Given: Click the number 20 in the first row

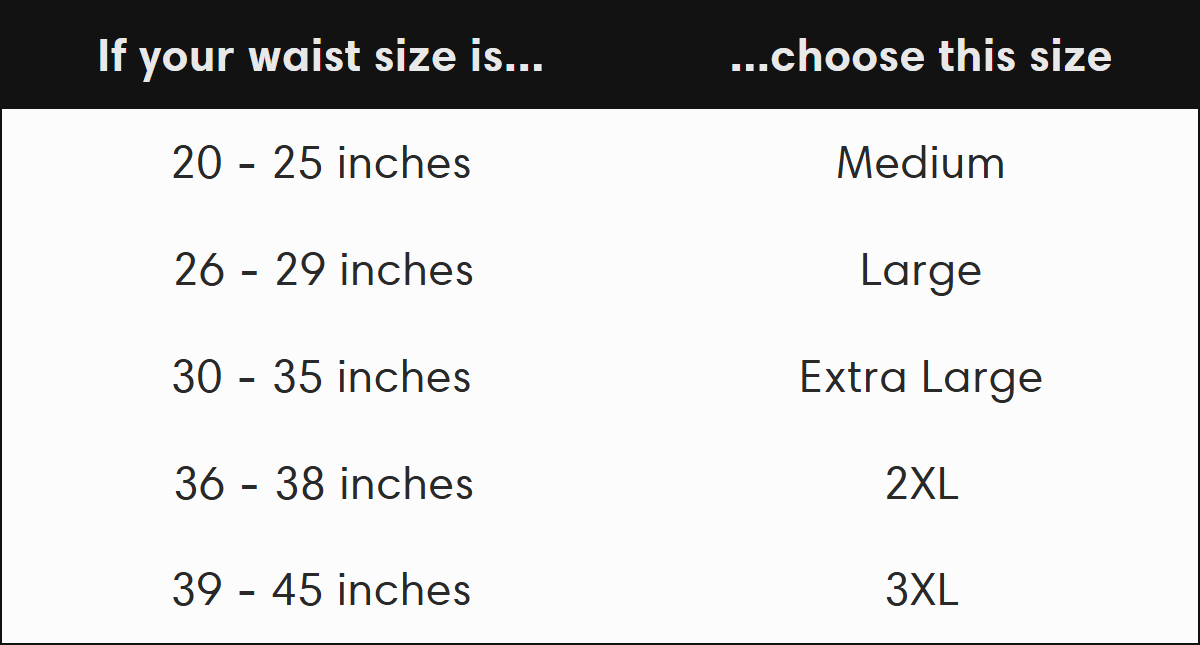Looking at the screenshot, I should [x=197, y=163].
